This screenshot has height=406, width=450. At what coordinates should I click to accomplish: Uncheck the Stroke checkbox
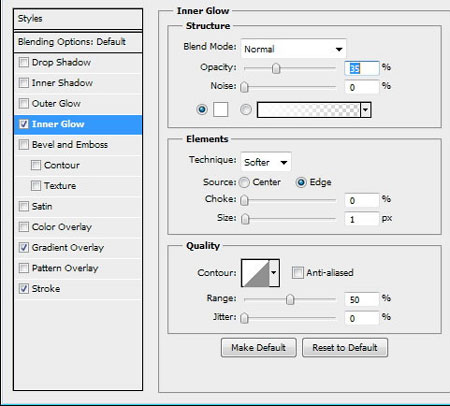(x=24, y=289)
